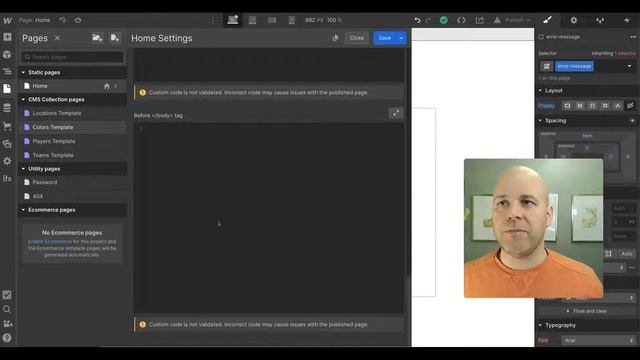640x360 pixels.
Task: Create a new page
Action: (115, 38)
